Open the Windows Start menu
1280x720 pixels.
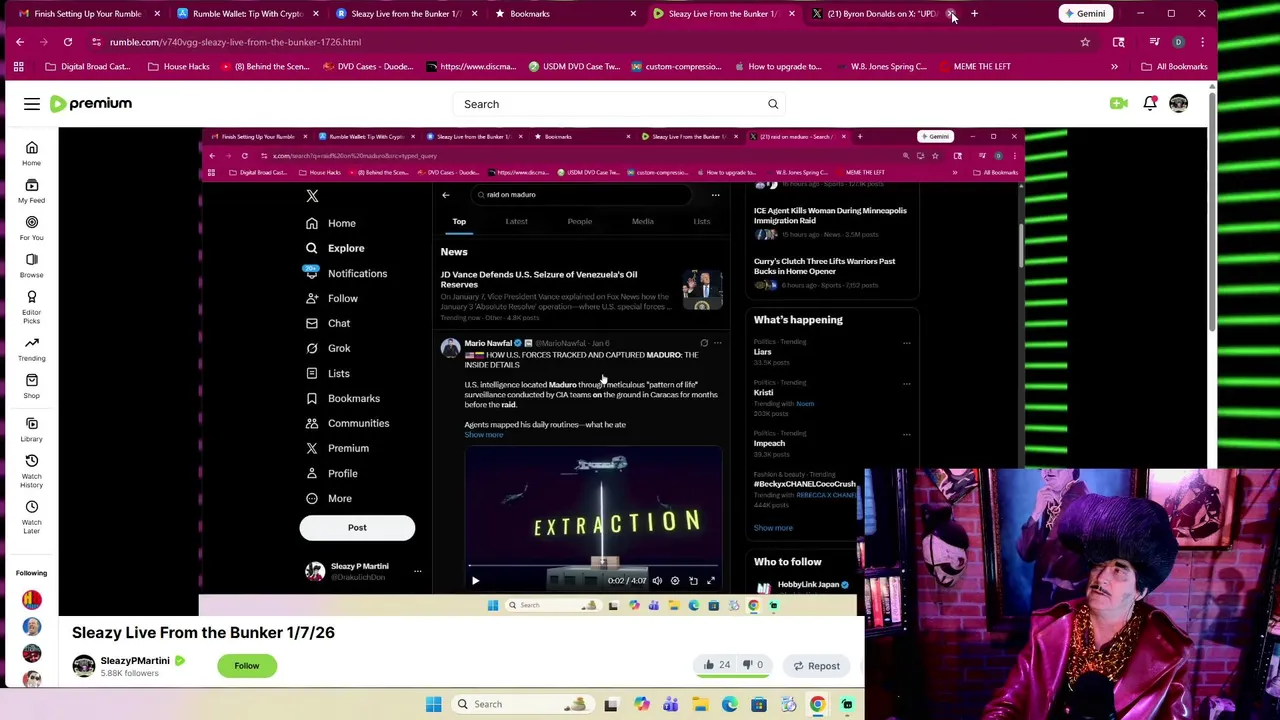[x=433, y=705]
